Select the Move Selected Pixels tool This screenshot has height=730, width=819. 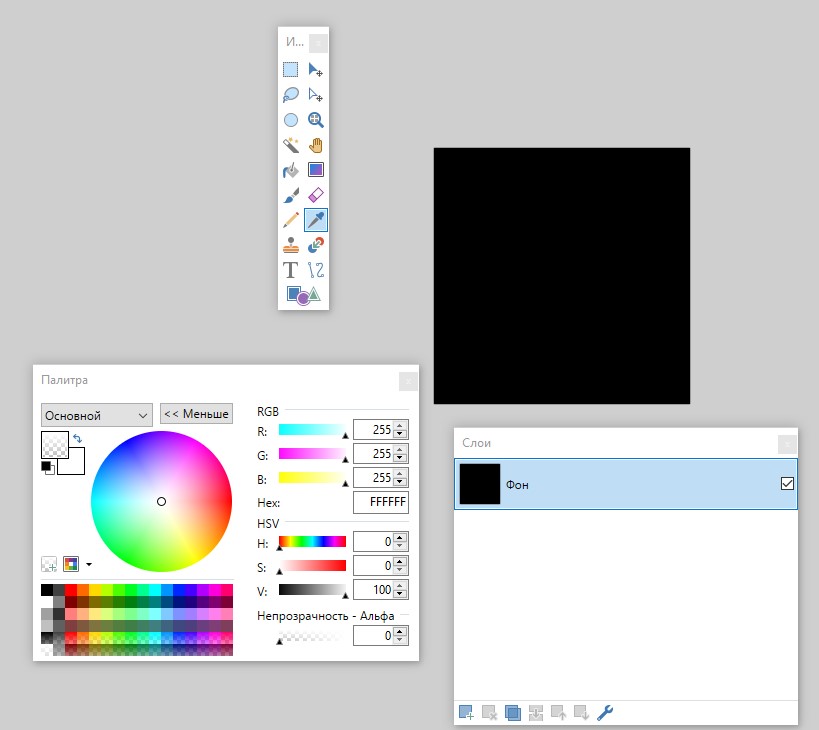point(315,69)
